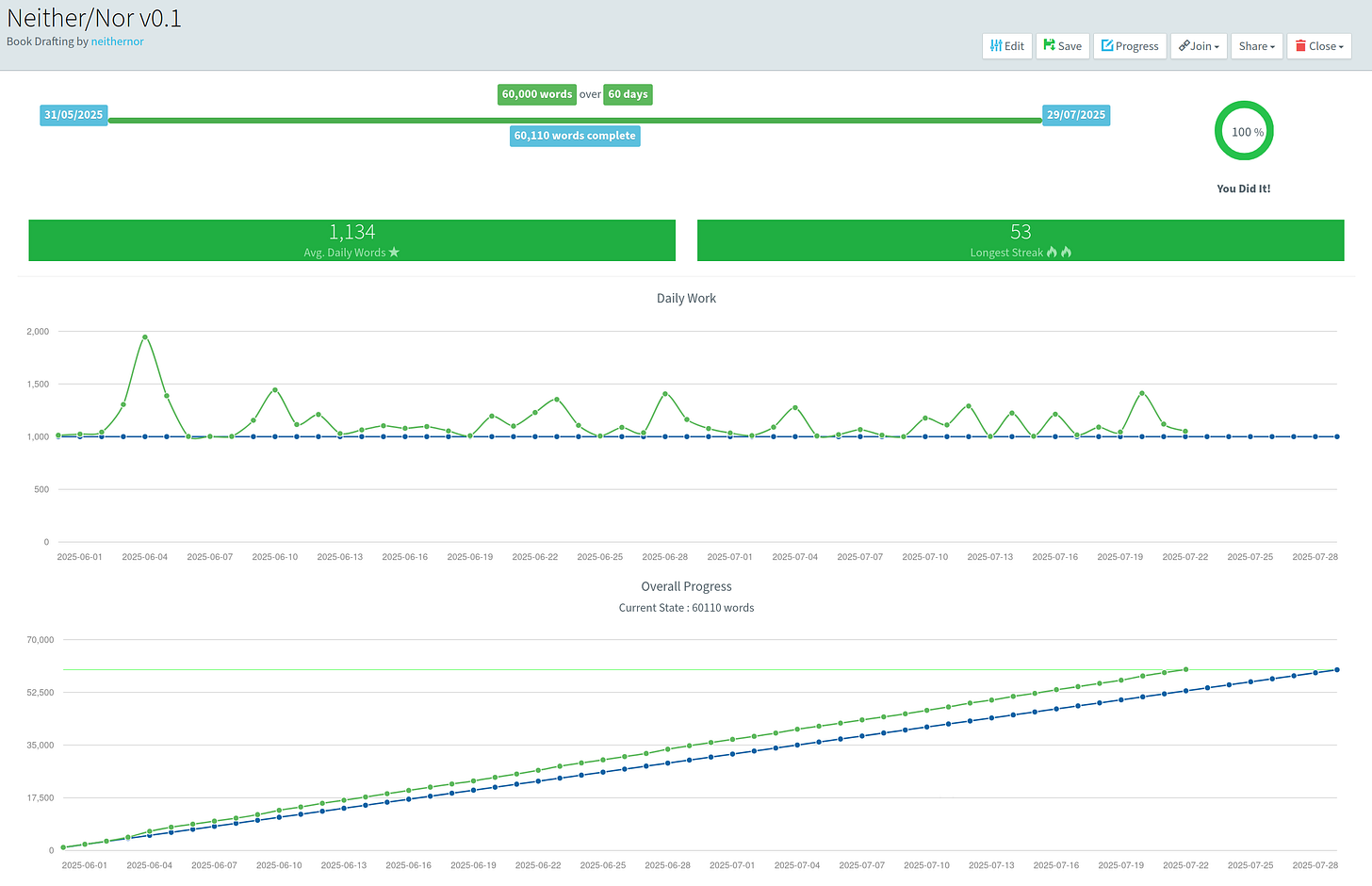Click the sliders icon on Edit button
The width and height of the screenshot is (1372, 886).
point(996,45)
